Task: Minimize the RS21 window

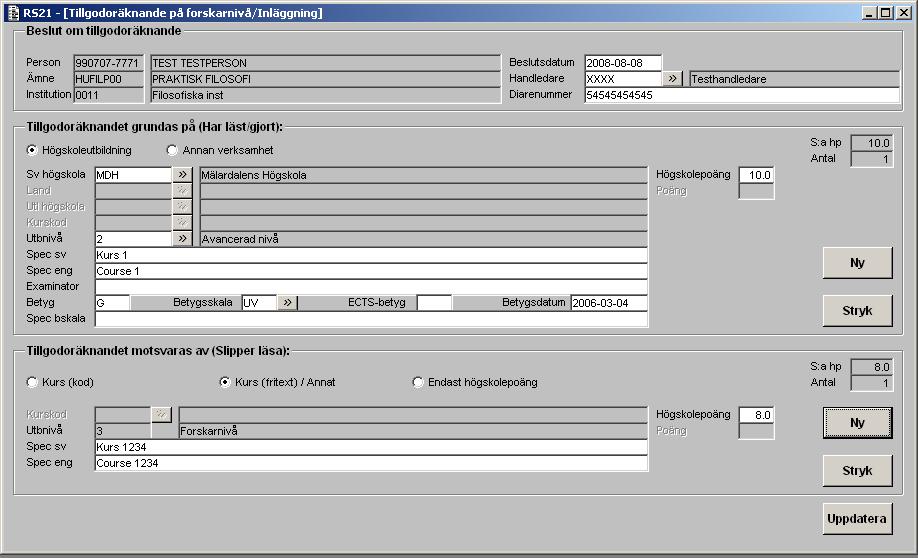Action: (869, 12)
